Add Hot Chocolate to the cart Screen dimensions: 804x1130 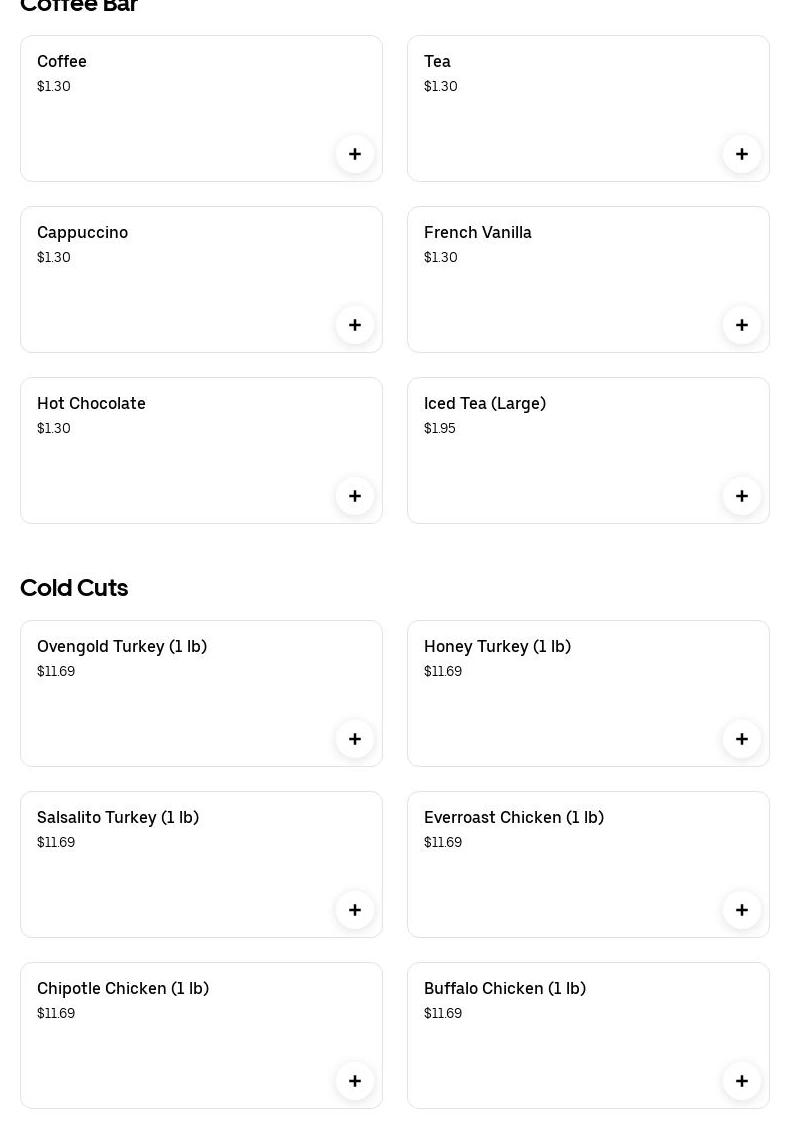pos(355,496)
